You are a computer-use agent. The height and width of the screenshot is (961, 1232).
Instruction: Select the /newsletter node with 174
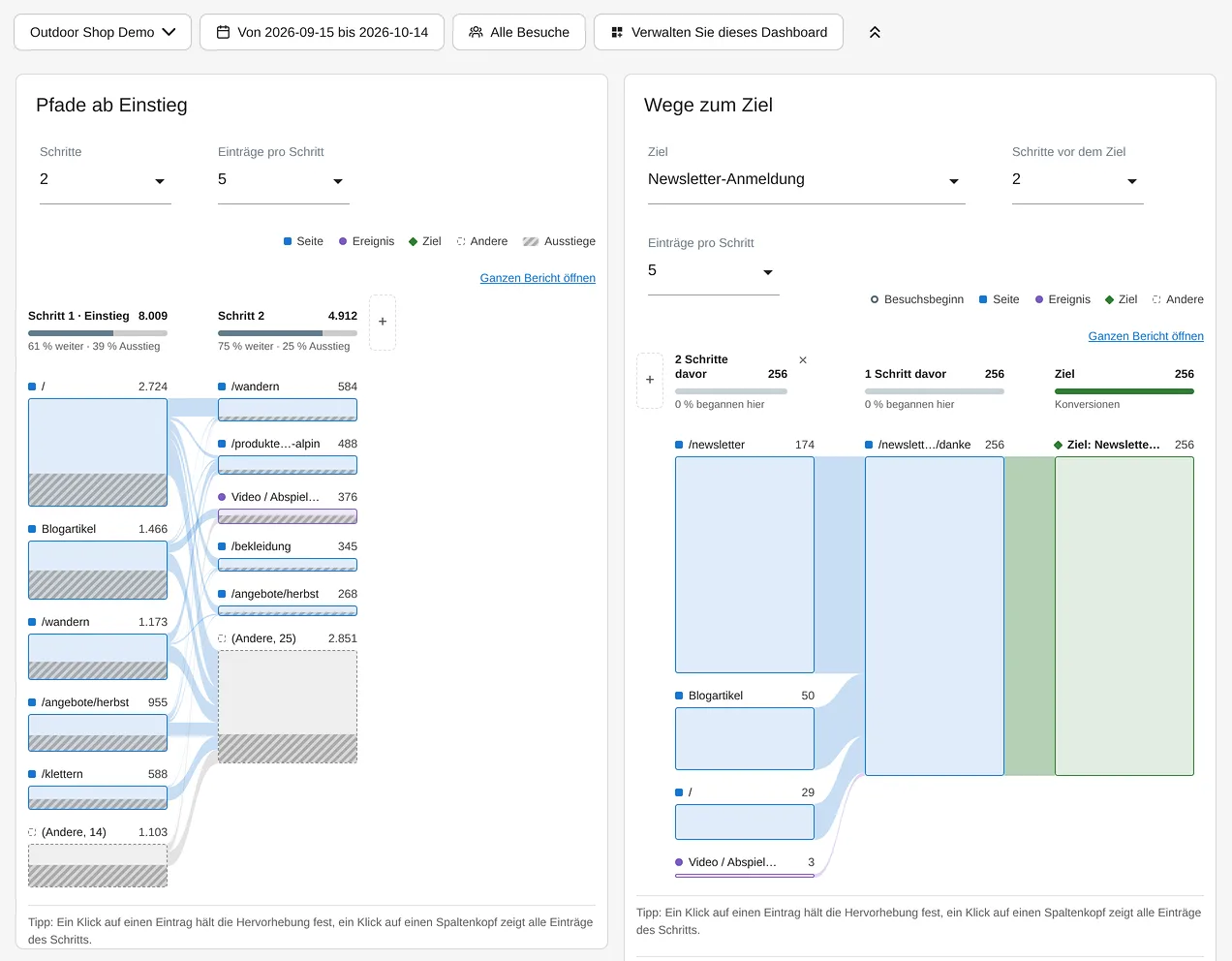(745, 565)
